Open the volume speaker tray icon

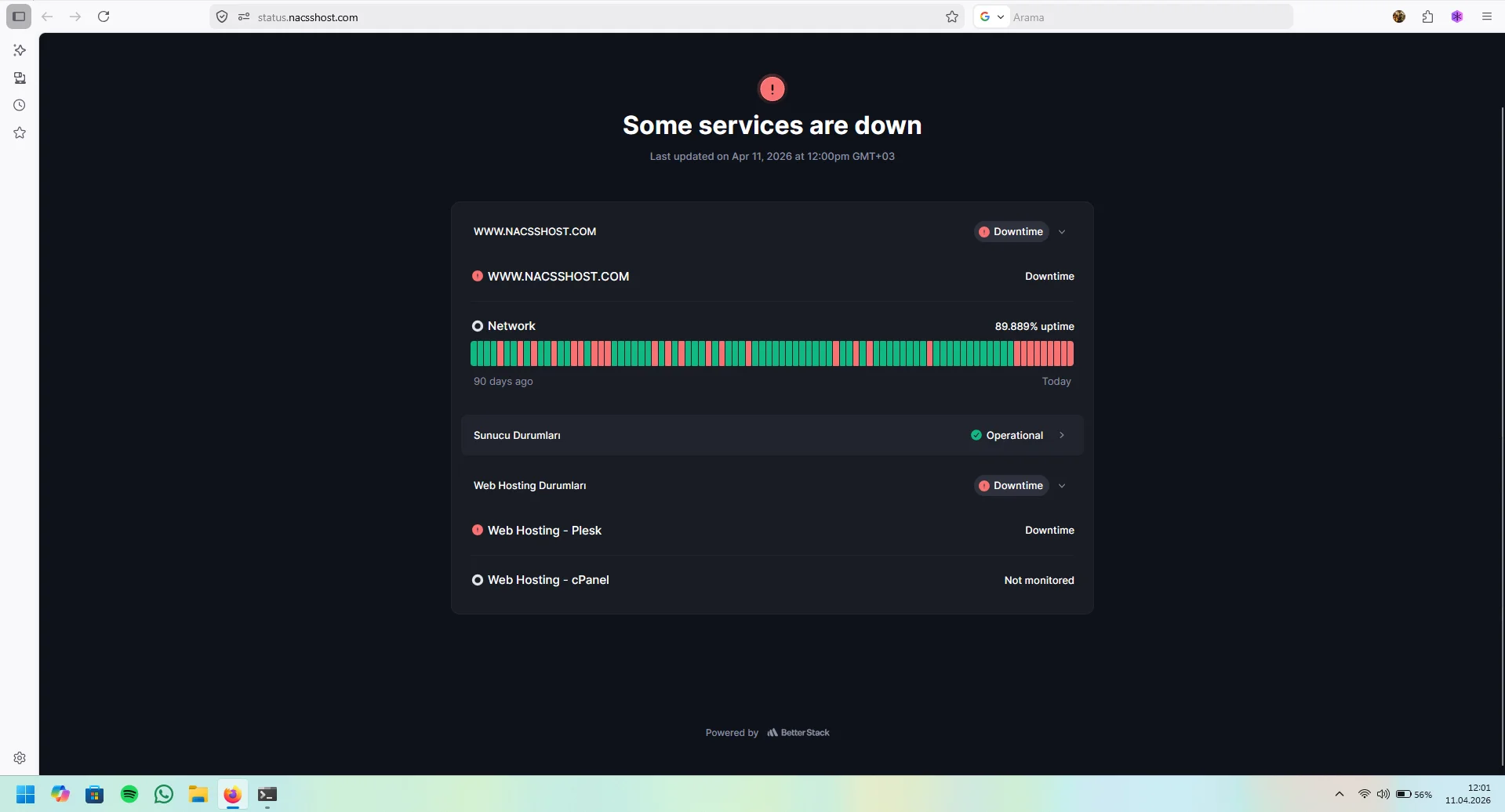click(1383, 794)
